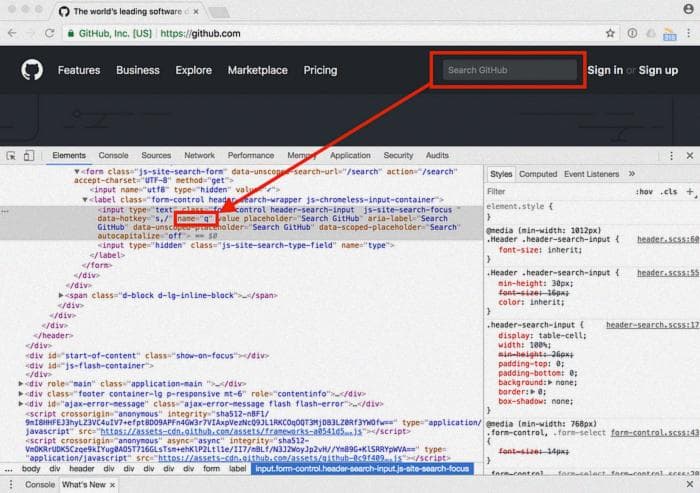Expand the border property triangle
700x493 pixels.
(533, 392)
